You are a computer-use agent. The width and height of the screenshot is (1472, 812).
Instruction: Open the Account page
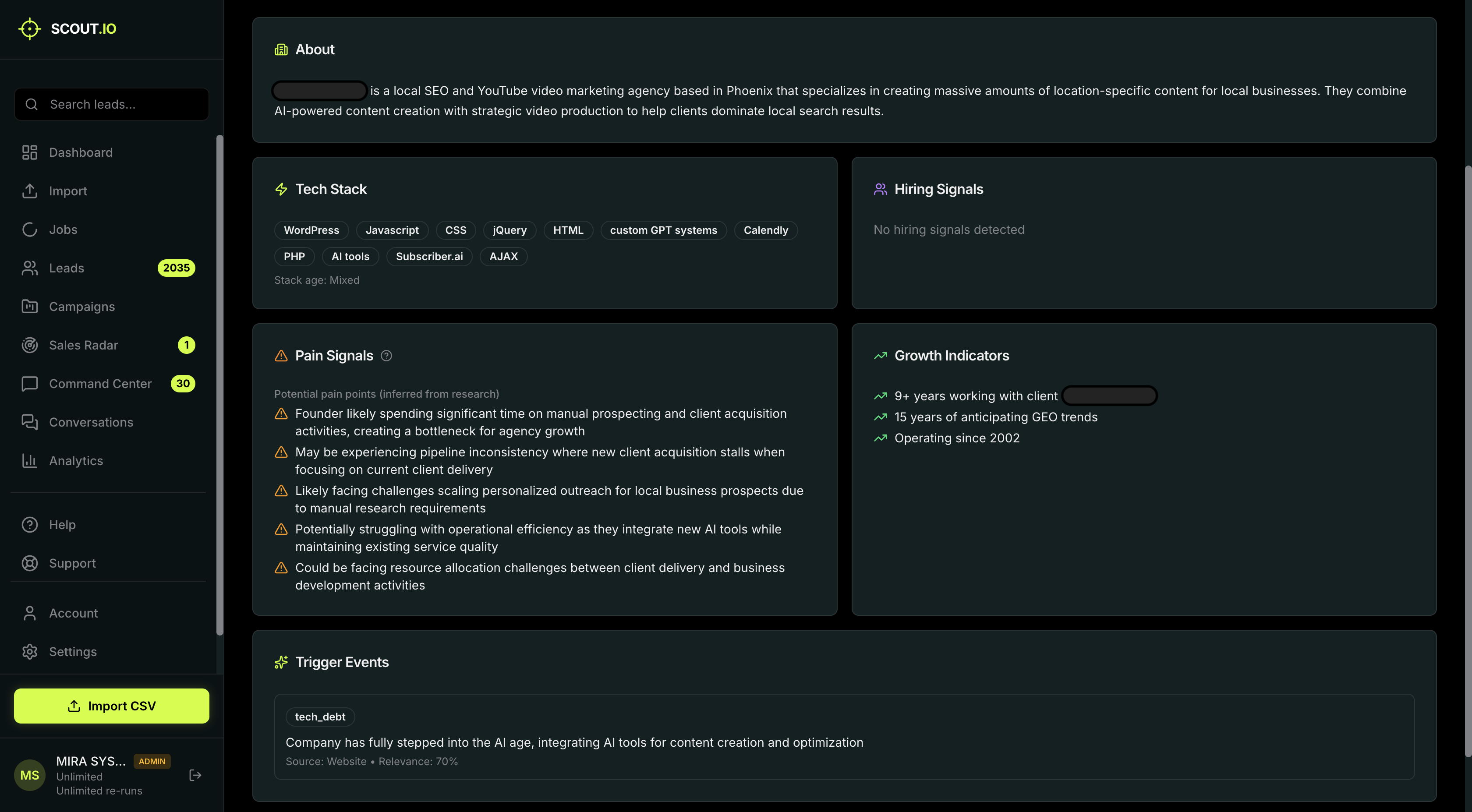[73, 613]
